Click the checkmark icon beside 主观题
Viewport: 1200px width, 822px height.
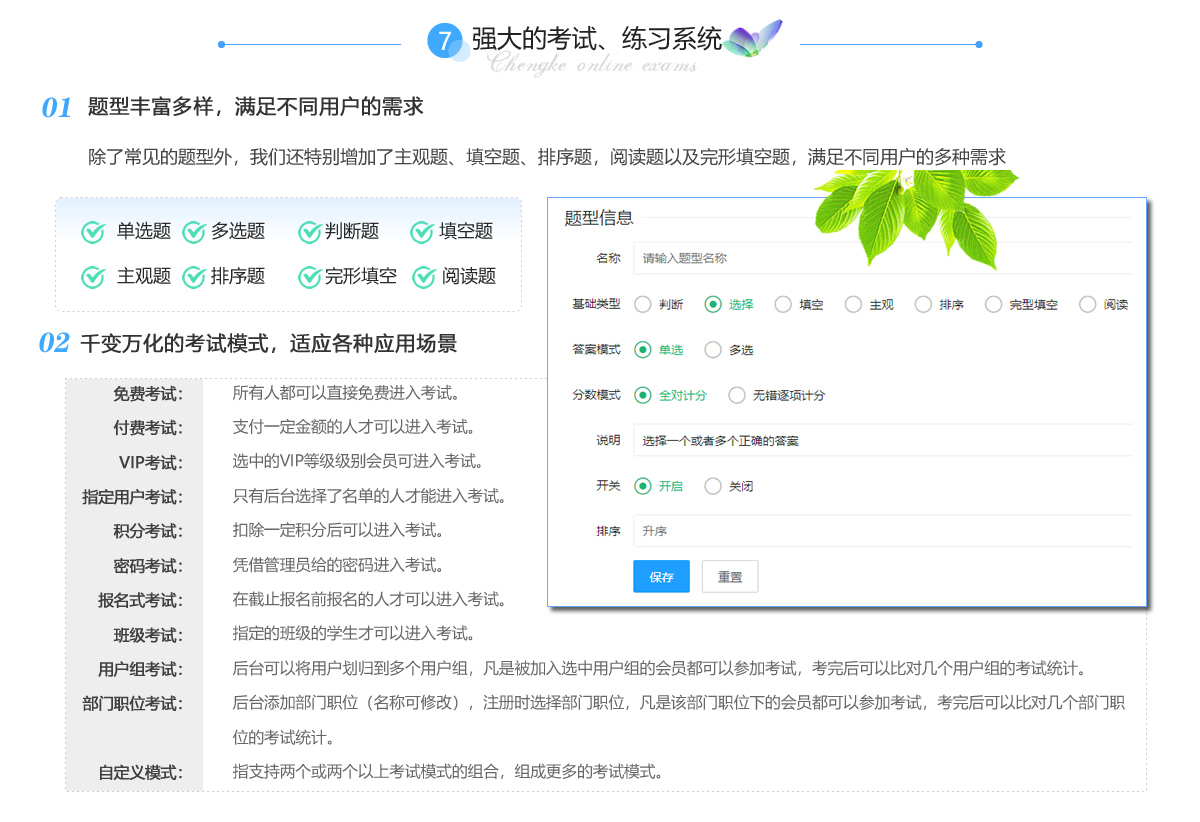93,277
